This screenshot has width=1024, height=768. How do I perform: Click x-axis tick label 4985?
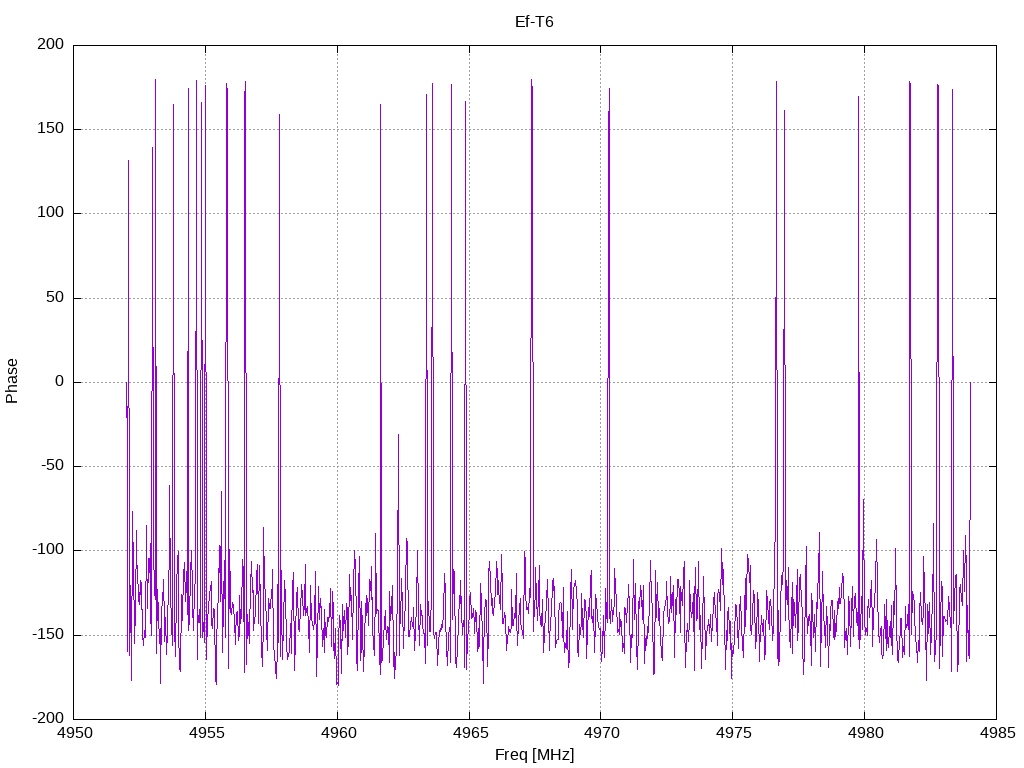tap(997, 733)
